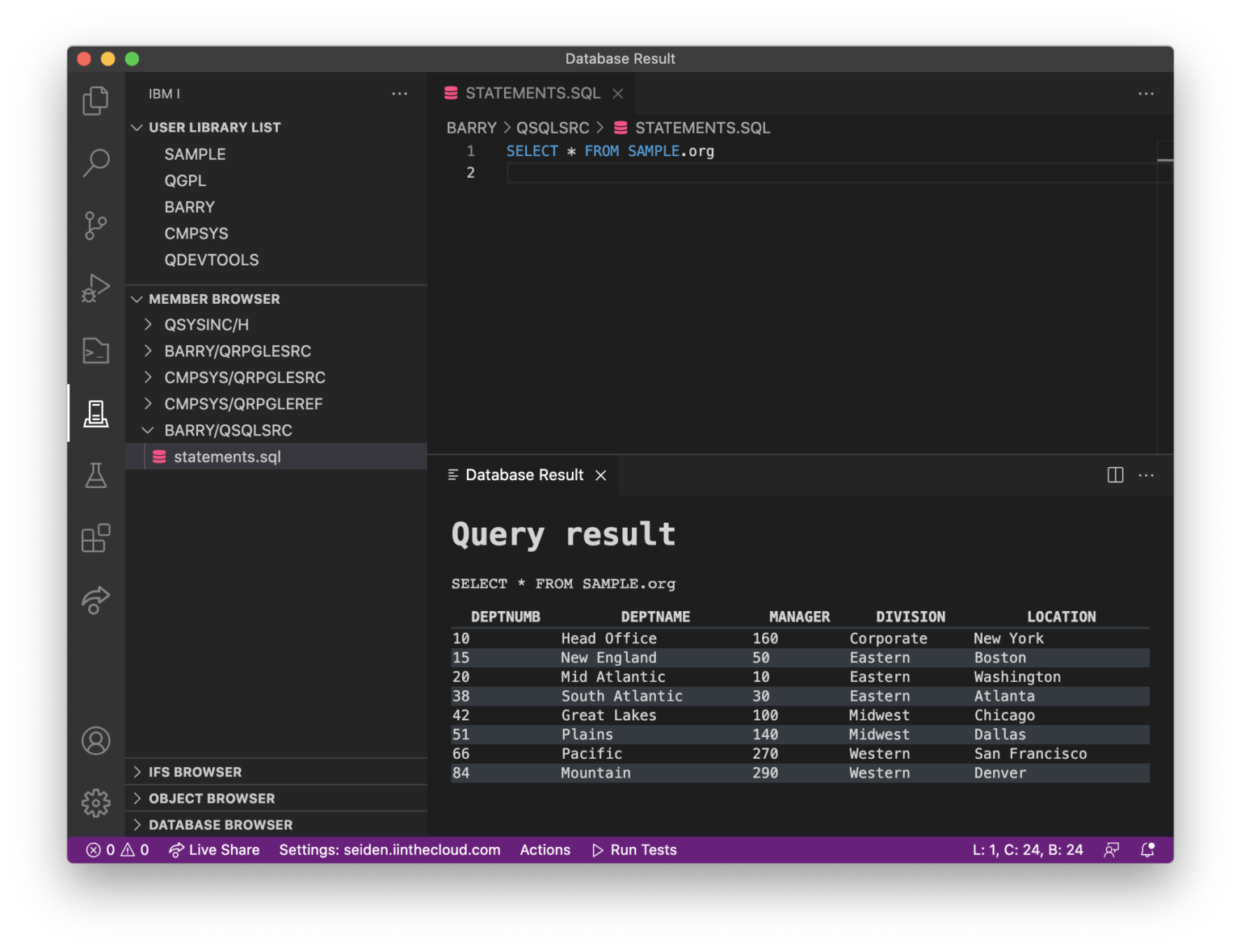Open the Run and Debug view

pos(96,288)
